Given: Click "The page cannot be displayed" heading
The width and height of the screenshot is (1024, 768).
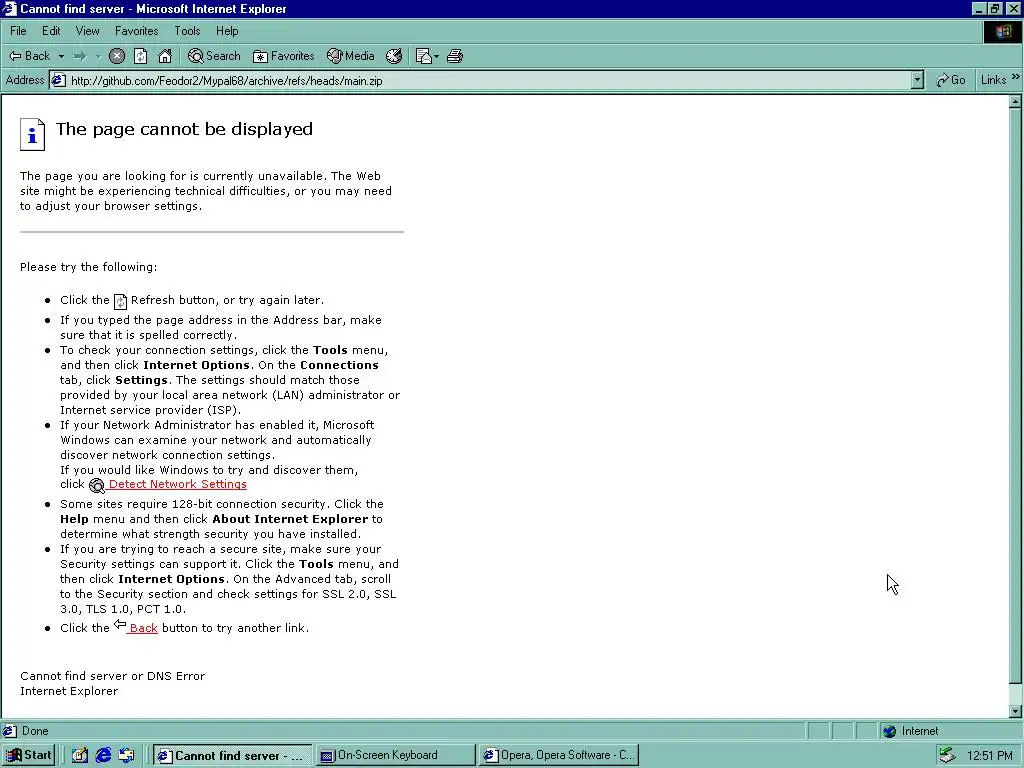Looking at the screenshot, I should pos(184,129).
